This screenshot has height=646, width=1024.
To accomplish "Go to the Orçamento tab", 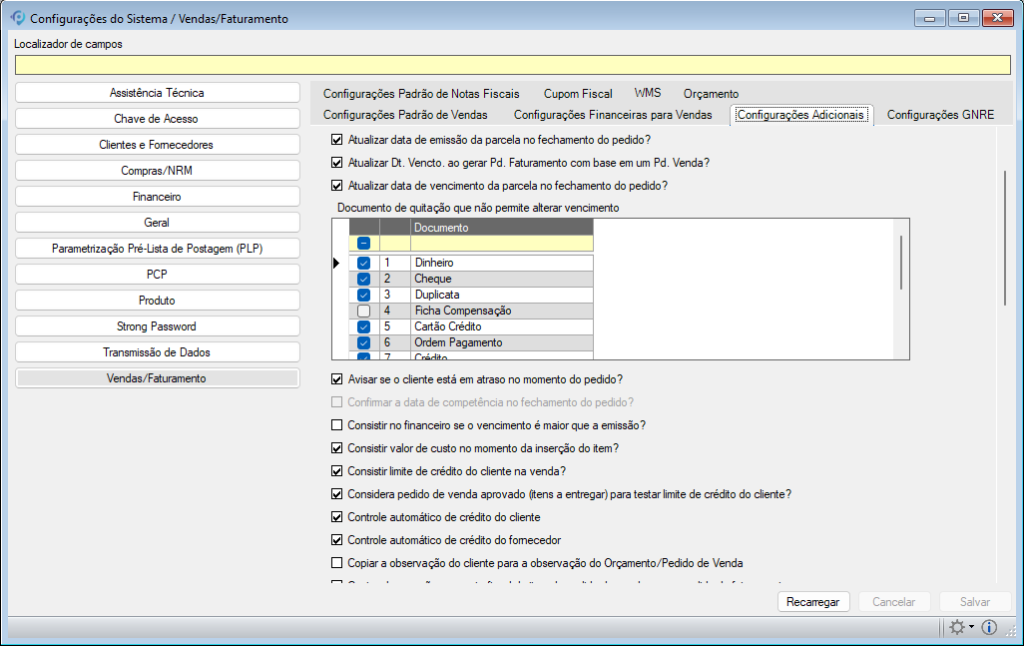I will 711,94.
